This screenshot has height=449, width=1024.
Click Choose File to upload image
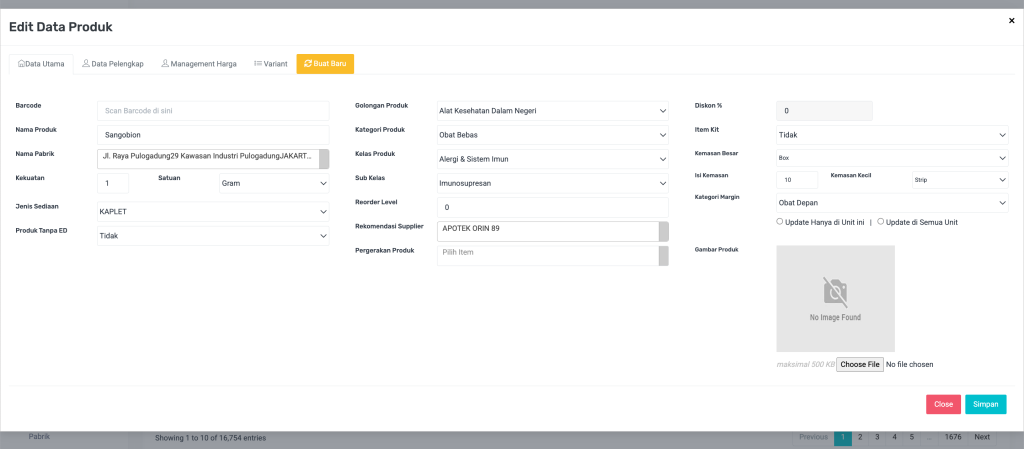click(859, 365)
